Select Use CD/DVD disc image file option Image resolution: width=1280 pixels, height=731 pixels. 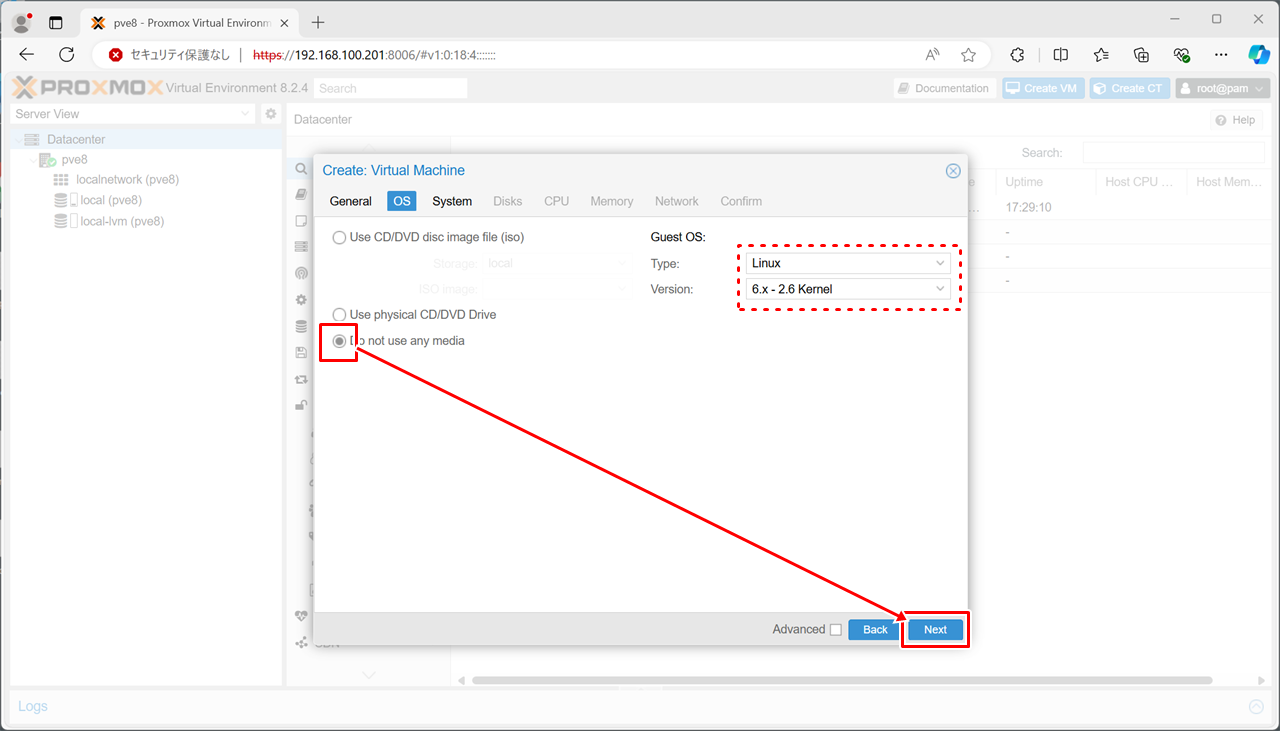[340, 237]
